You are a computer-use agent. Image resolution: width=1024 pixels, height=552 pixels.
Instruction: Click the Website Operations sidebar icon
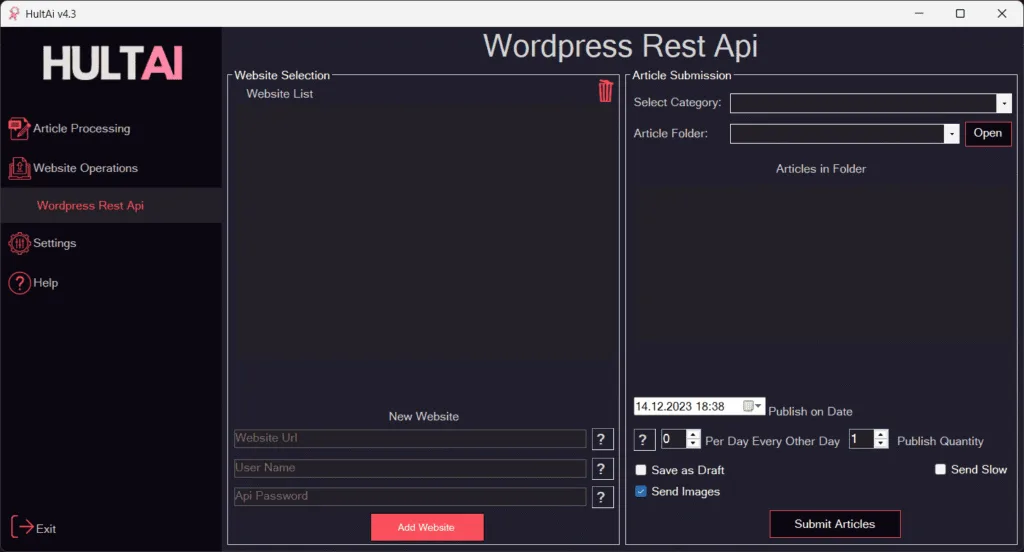click(19, 169)
